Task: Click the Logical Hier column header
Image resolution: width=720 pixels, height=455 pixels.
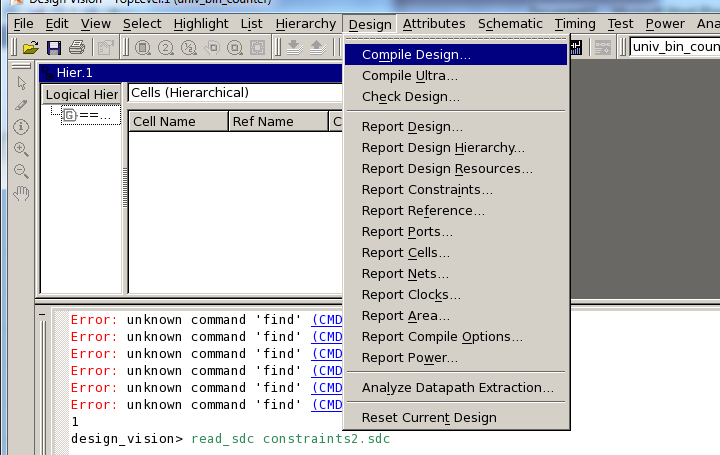Action: click(82, 95)
